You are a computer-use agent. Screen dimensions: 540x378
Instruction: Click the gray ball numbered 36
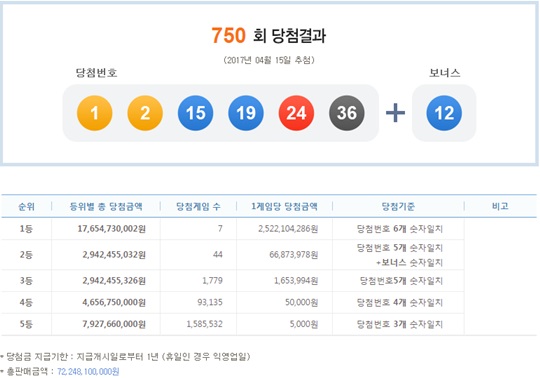(347, 113)
